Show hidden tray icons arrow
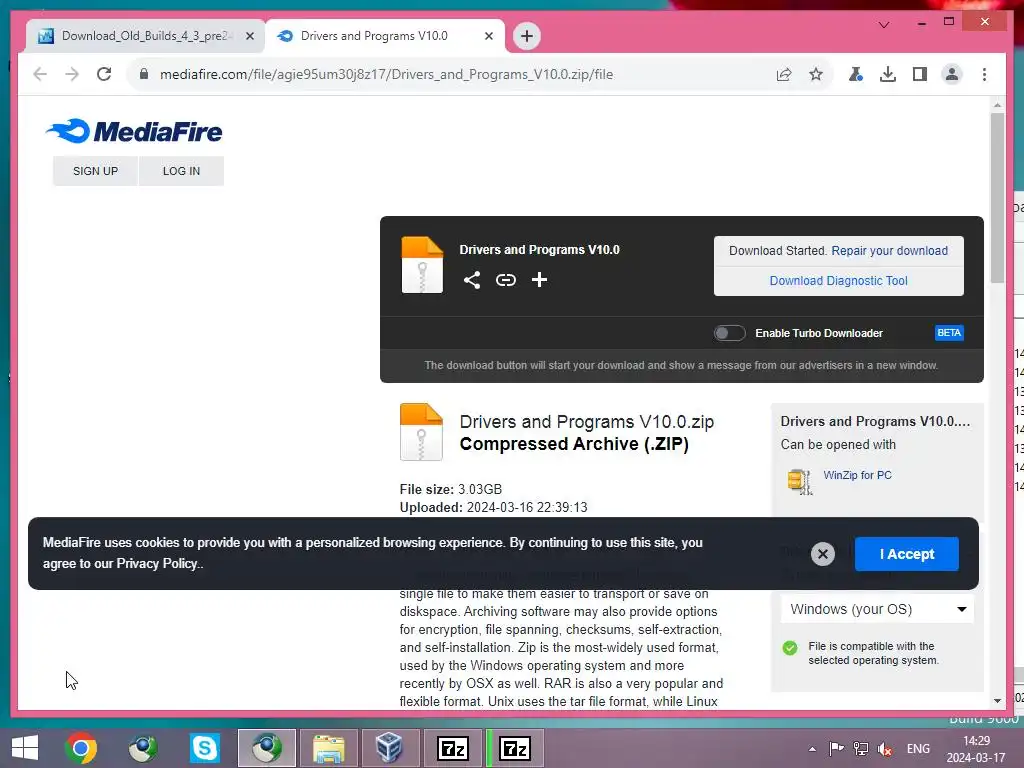Screen dimensions: 1024x768 point(812,749)
